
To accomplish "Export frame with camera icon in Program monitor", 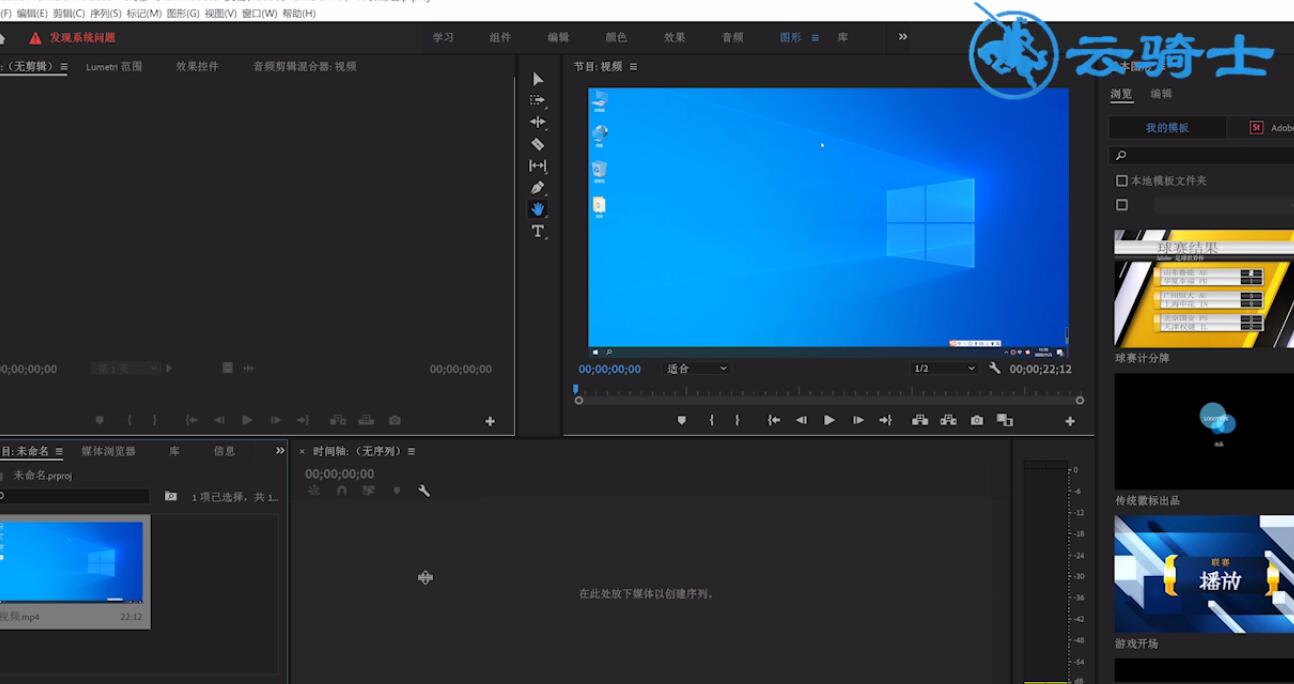I will 977,421.
